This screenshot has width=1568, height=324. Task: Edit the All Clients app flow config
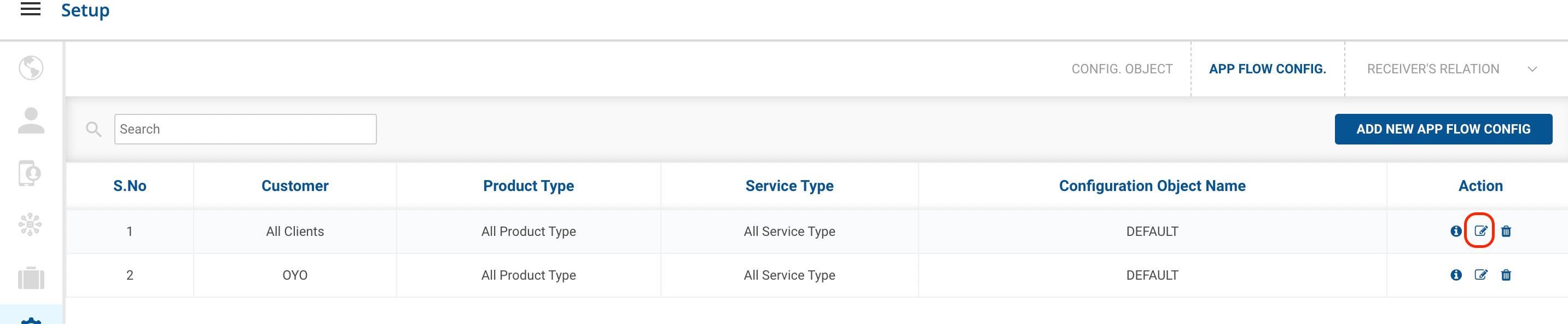[1480, 232]
